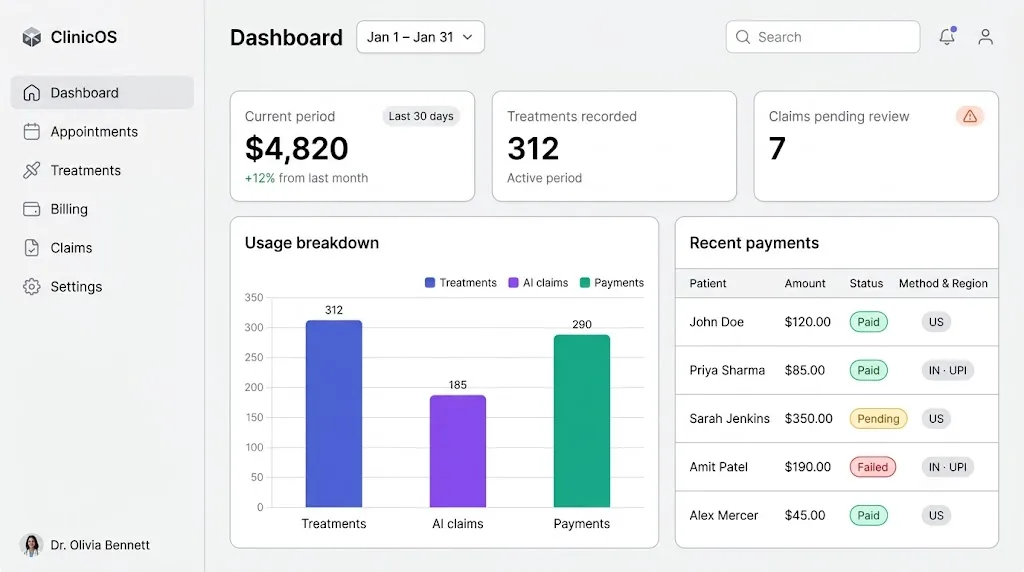
Task: Go to Dashboard in sidebar
Action: pyautogui.click(x=103, y=93)
